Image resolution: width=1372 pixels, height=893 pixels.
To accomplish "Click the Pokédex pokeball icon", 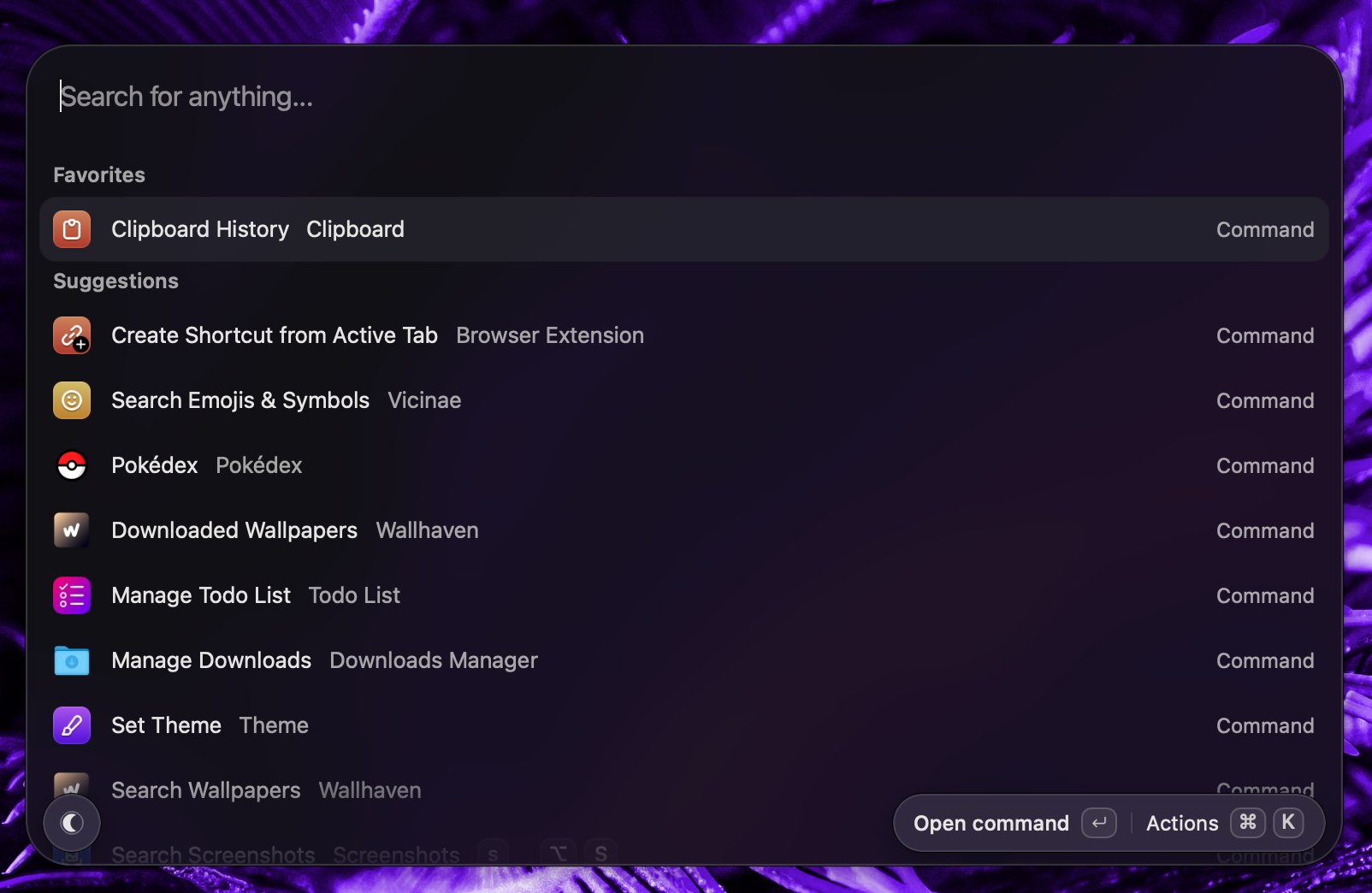I will pos(72,465).
